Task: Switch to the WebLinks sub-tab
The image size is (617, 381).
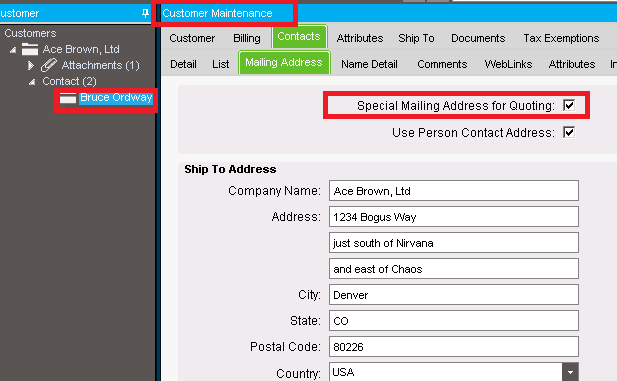Action: (x=508, y=64)
